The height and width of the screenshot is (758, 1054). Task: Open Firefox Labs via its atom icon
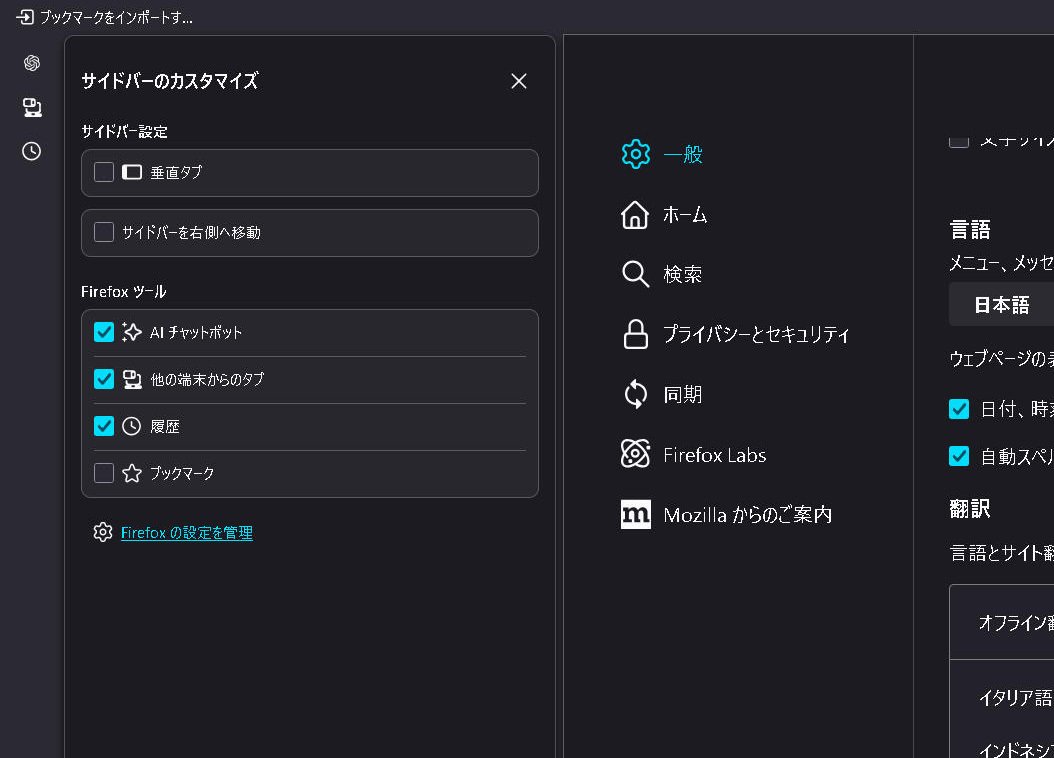pos(636,454)
